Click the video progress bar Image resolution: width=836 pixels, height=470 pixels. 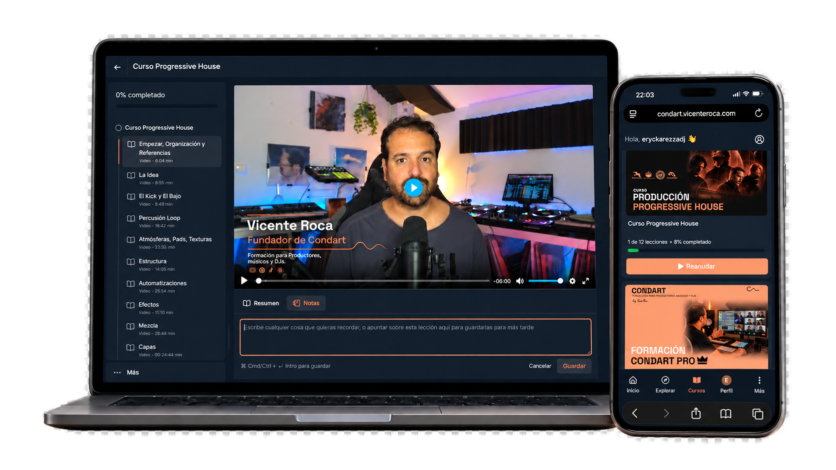(373, 281)
